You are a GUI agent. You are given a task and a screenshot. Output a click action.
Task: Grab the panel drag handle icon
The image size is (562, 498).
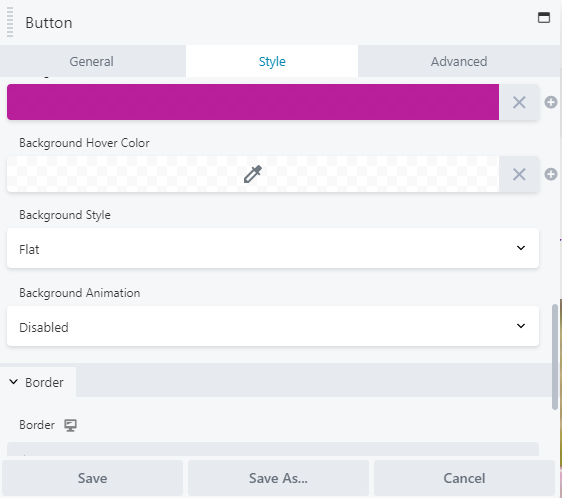[10, 22]
